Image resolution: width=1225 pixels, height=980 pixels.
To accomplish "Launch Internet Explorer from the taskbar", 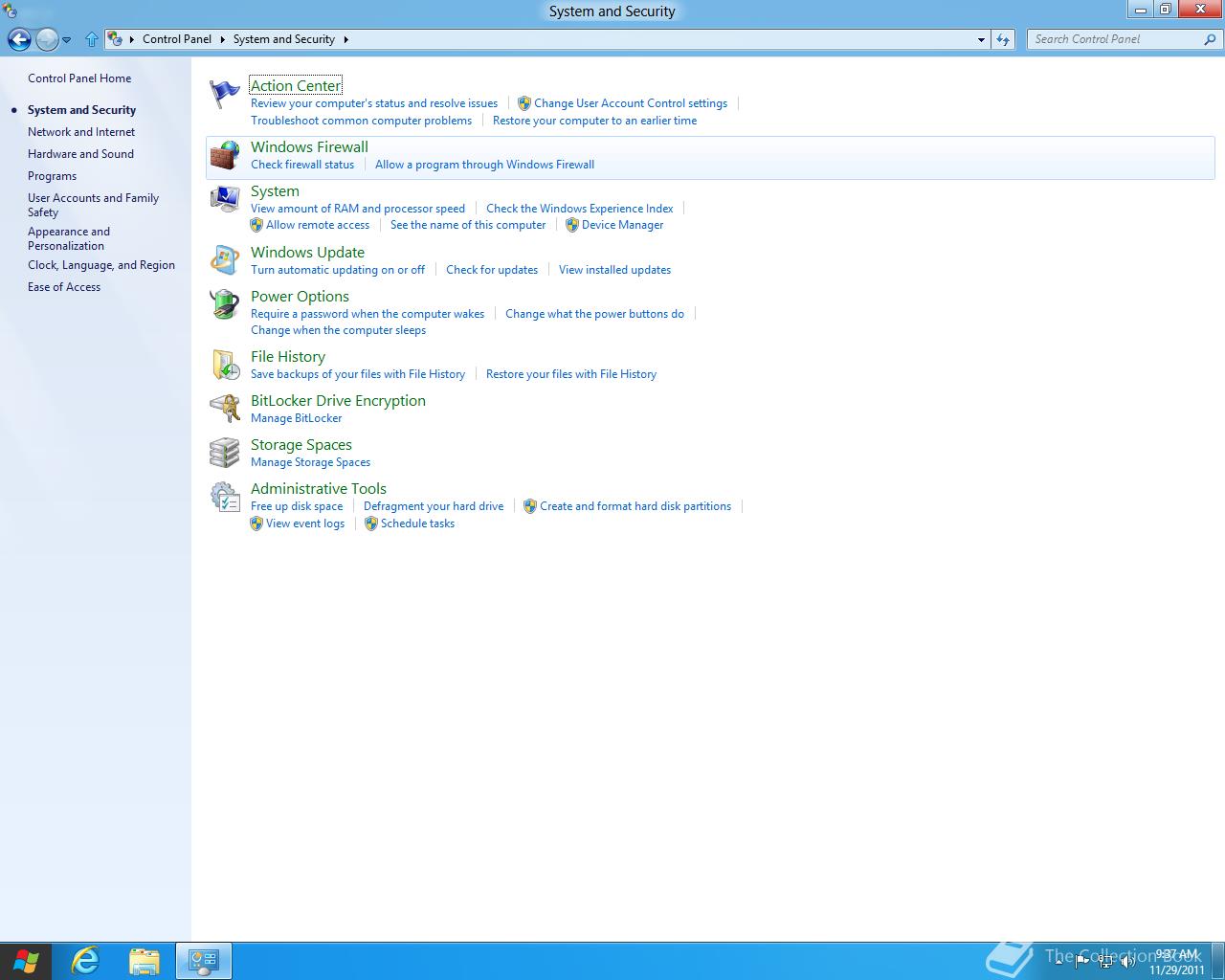I will 85,961.
